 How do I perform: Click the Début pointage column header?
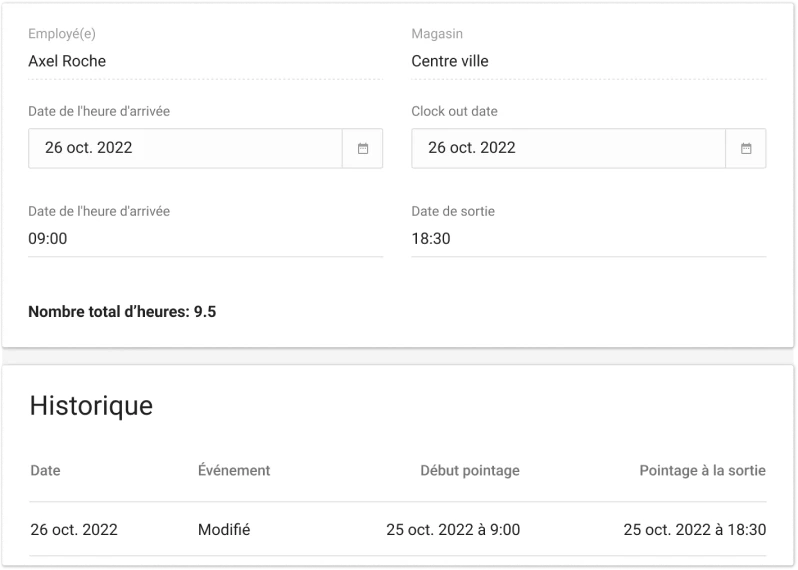click(x=469, y=470)
